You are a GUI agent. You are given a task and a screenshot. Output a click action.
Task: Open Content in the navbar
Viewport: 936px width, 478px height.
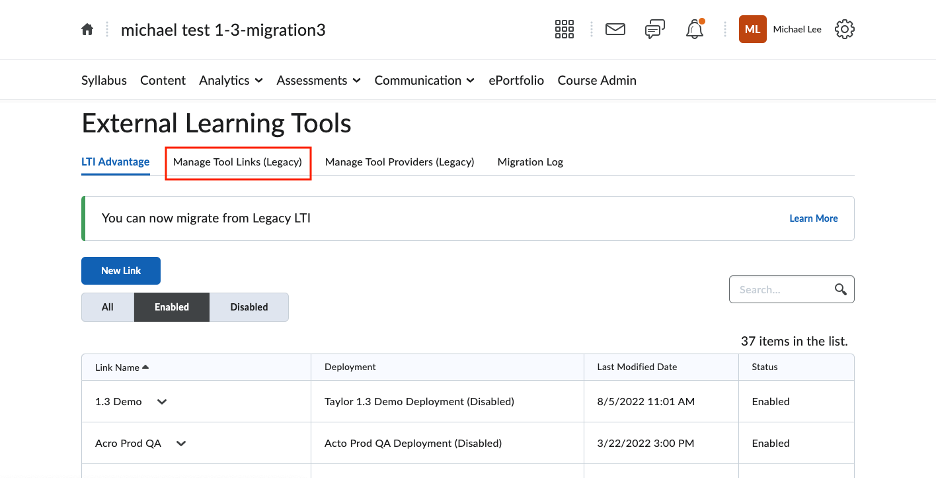[x=163, y=81]
